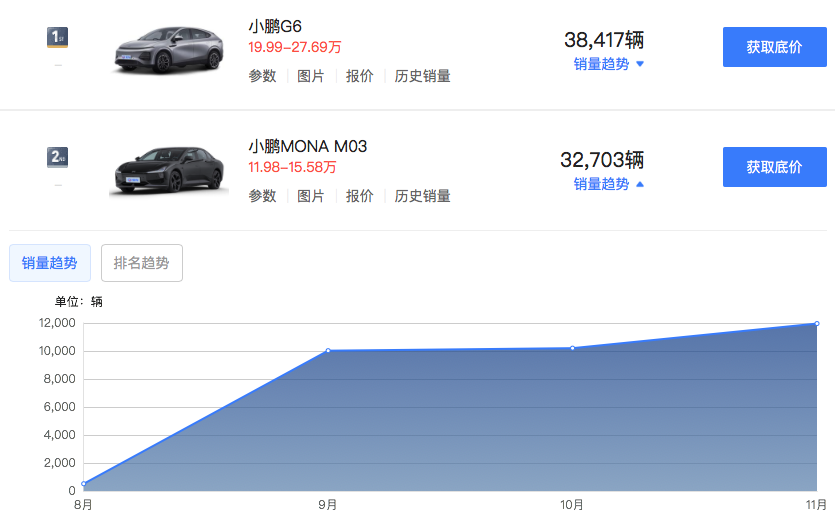Click the 小鹏MONA M03 title
This screenshot has width=835, height=523.
click(307, 146)
